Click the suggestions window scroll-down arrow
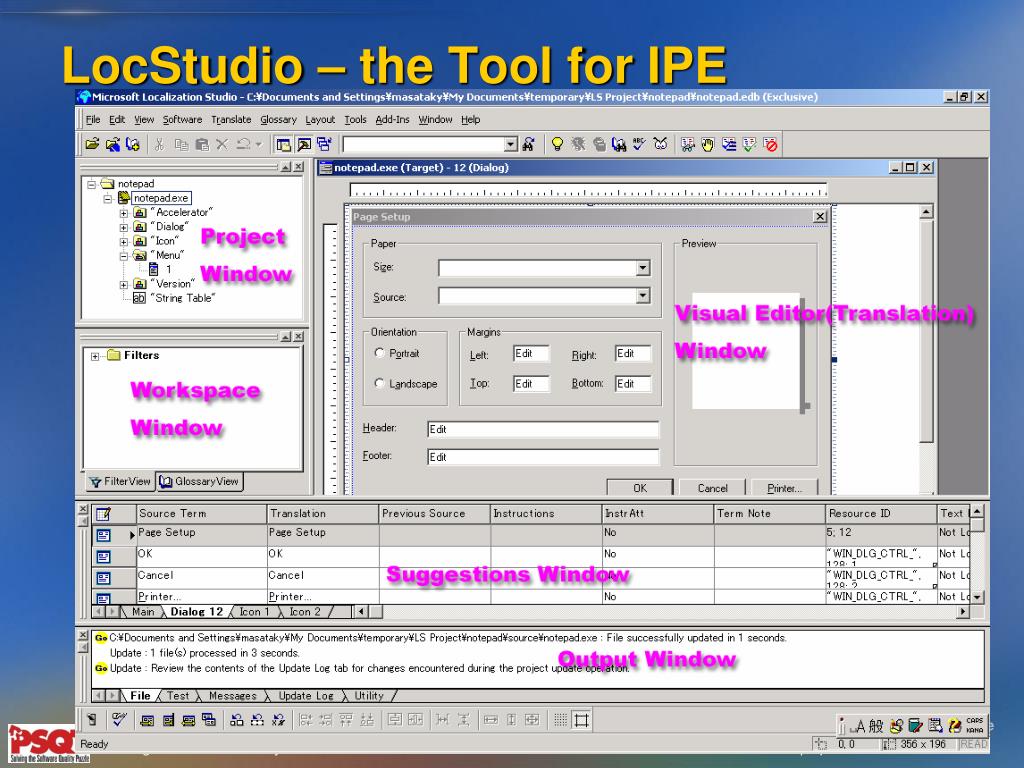Viewport: 1024px width, 768px height. pos(977,597)
